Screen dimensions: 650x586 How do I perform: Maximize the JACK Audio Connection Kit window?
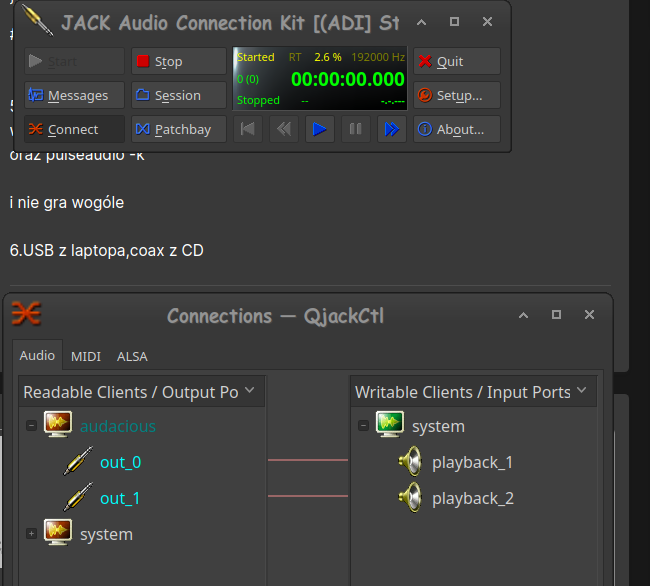click(x=454, y=22)
